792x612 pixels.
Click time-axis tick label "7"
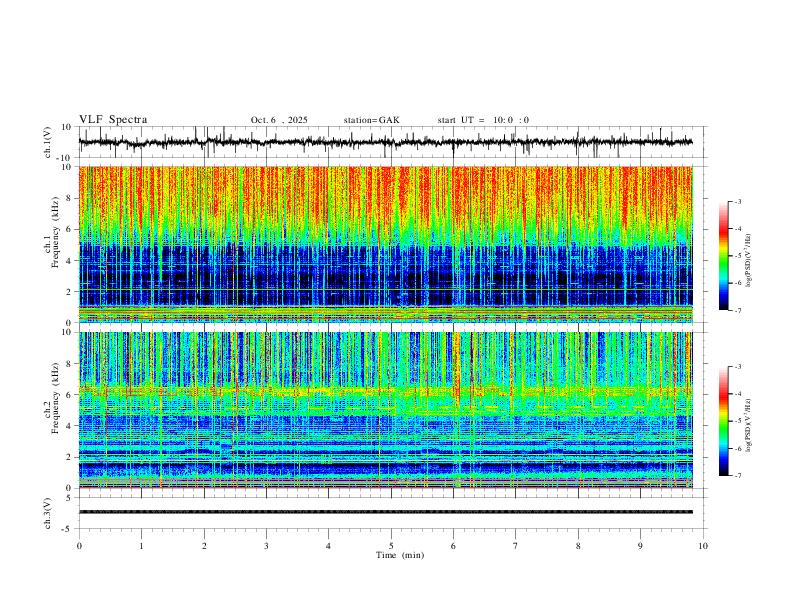tap(516, 546)
